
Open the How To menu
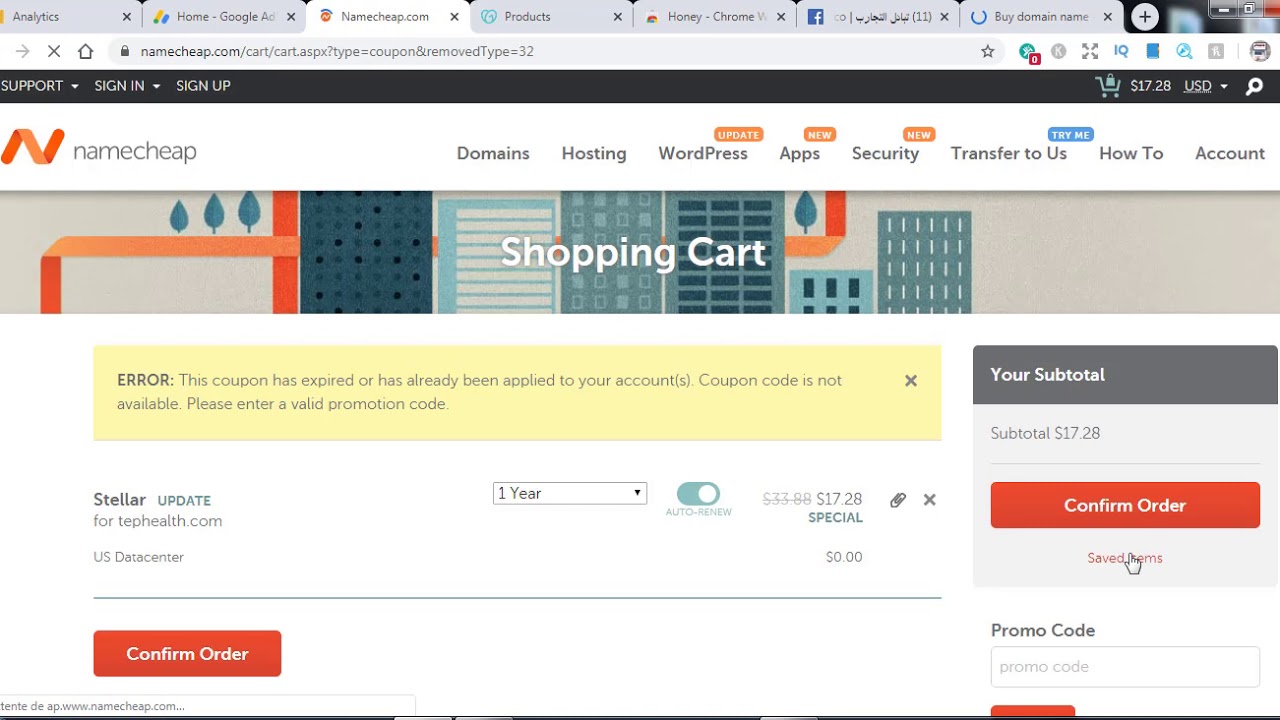click(x=1131, y=153)
